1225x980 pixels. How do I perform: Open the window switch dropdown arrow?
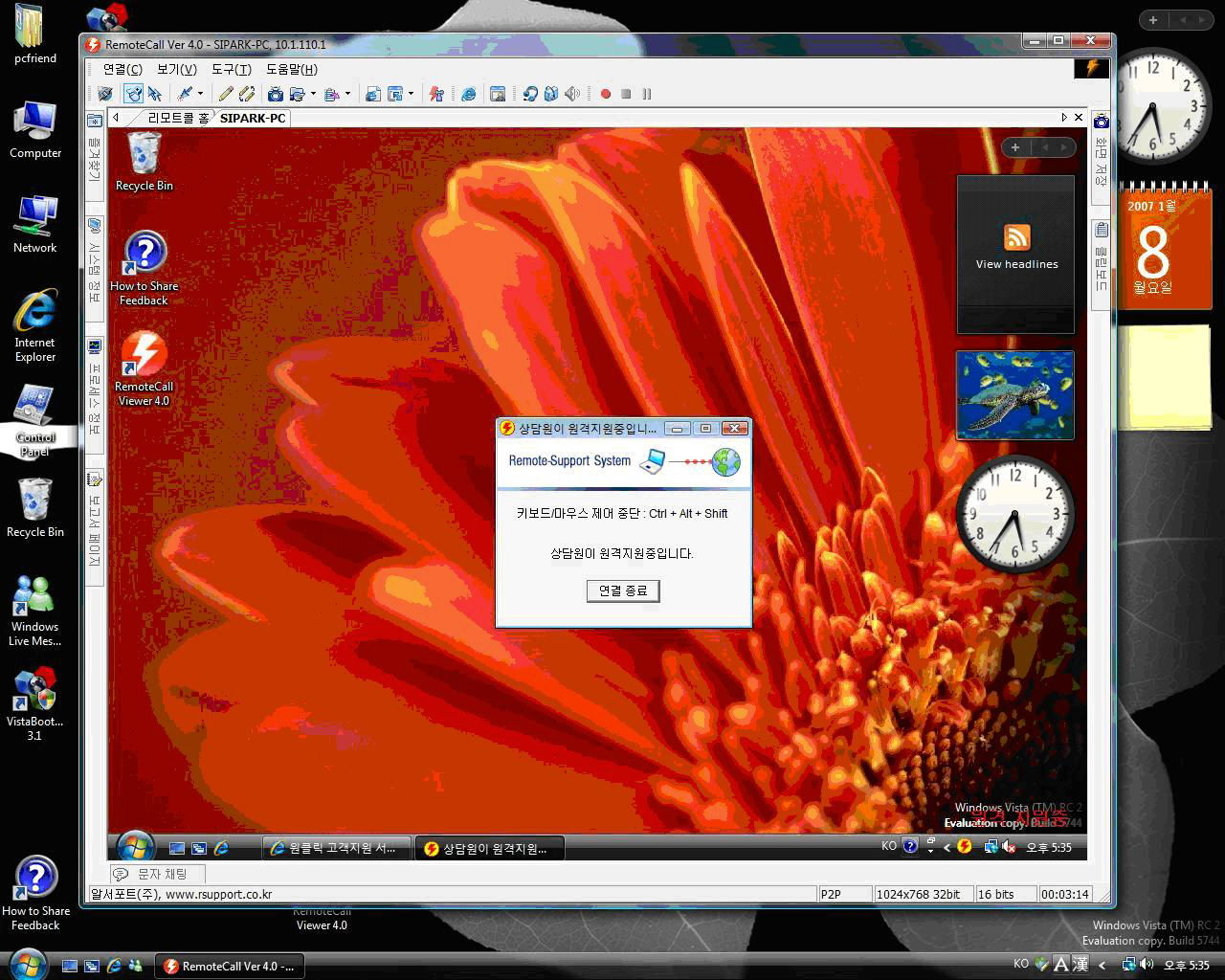(x=411, y=94)
